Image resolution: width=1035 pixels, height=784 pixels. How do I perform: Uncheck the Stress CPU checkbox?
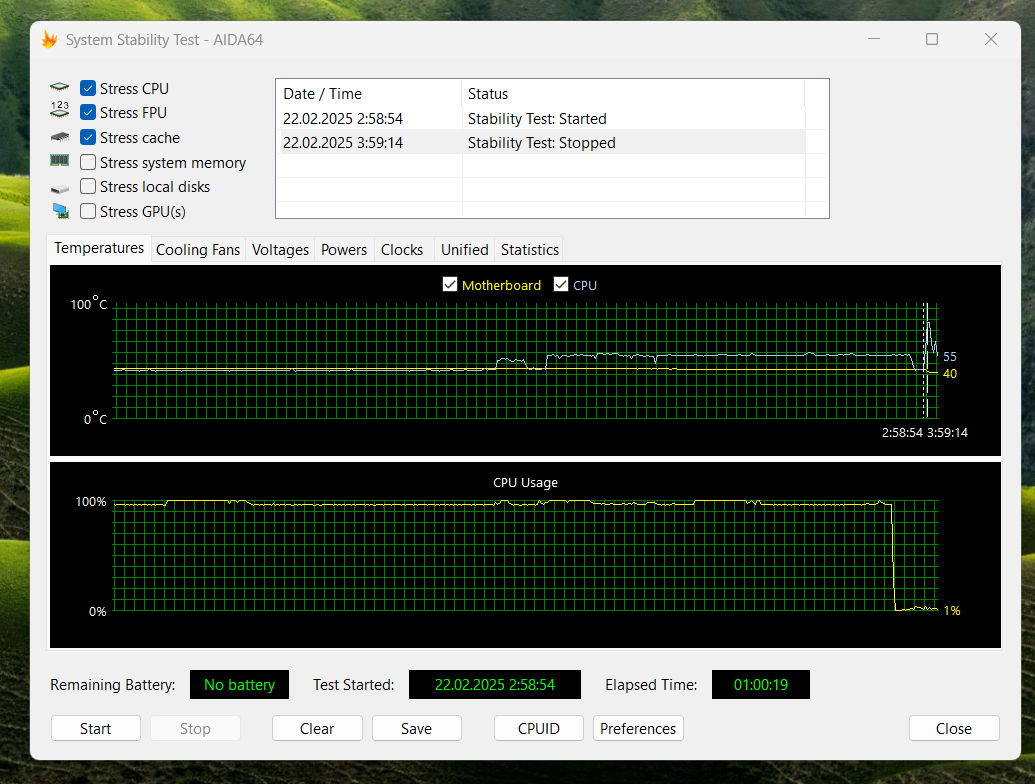tap(88, 88)
